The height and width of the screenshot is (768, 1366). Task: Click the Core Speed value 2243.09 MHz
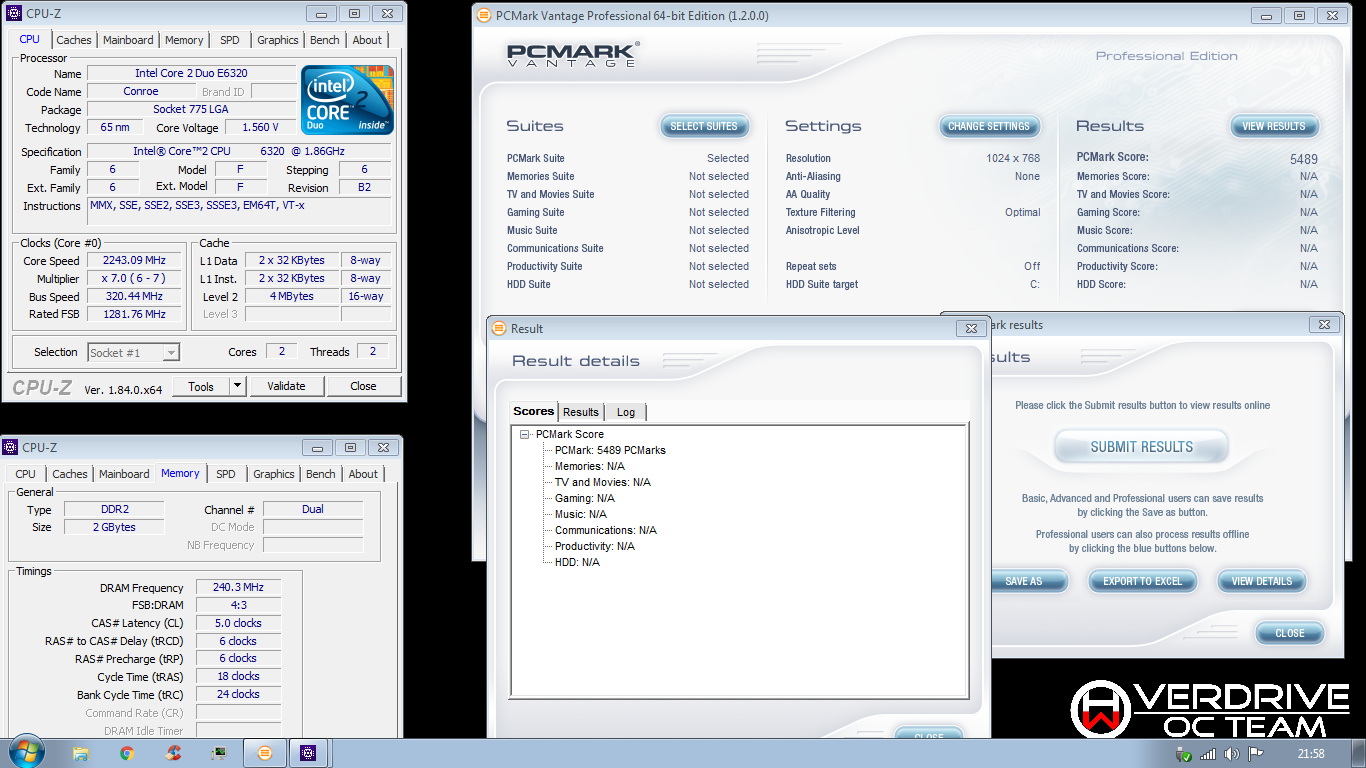click(134, 261)
